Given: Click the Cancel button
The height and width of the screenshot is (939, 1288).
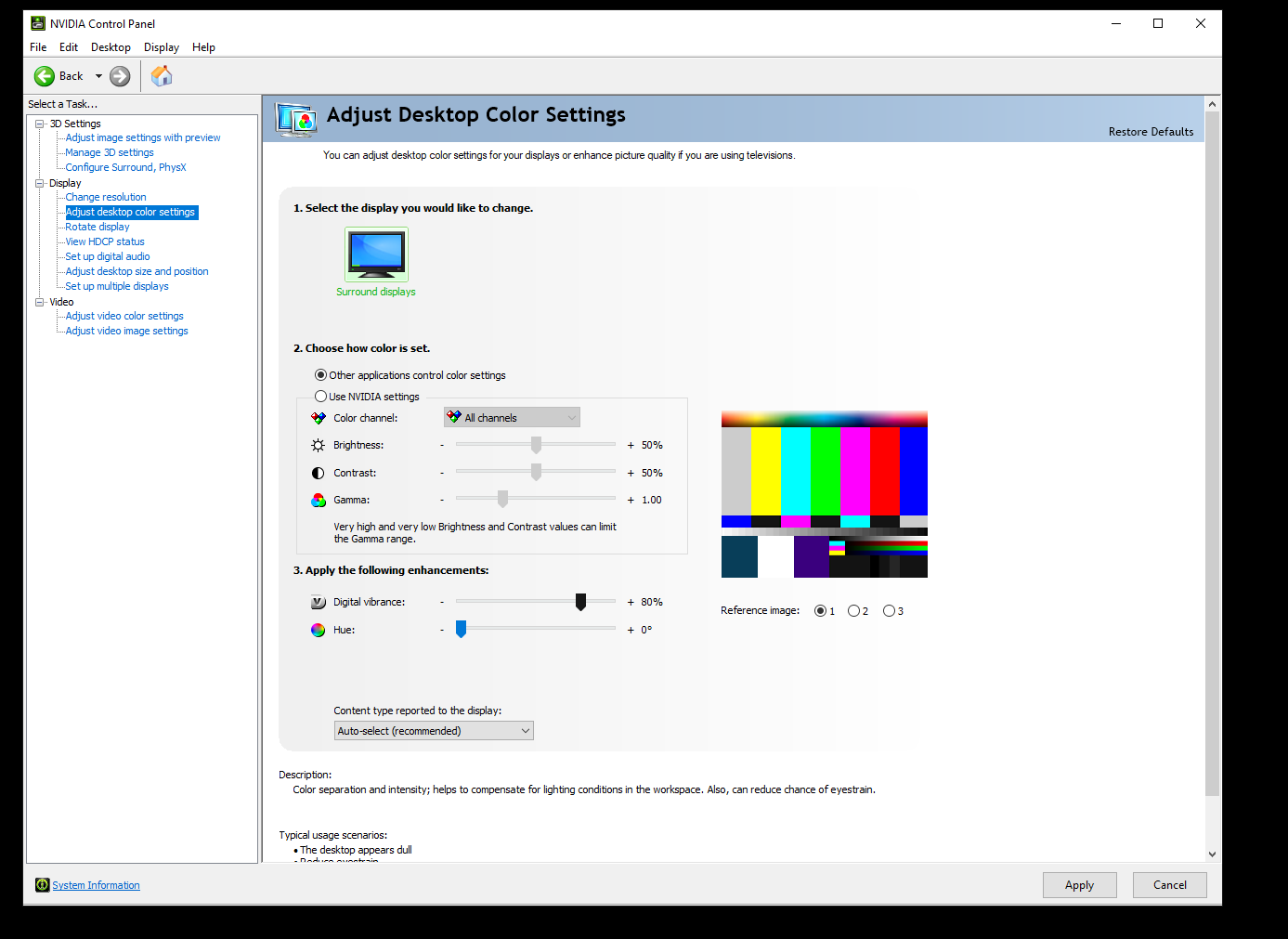Looking at the screenshot, I should (x=1170, y=885).
